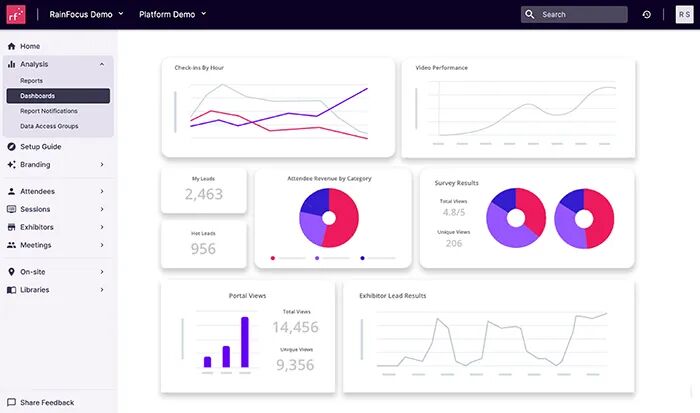The width and height of the screenshot is (700, 413).
Task: Click the Meetings people icon
Action: click(12, 245)
